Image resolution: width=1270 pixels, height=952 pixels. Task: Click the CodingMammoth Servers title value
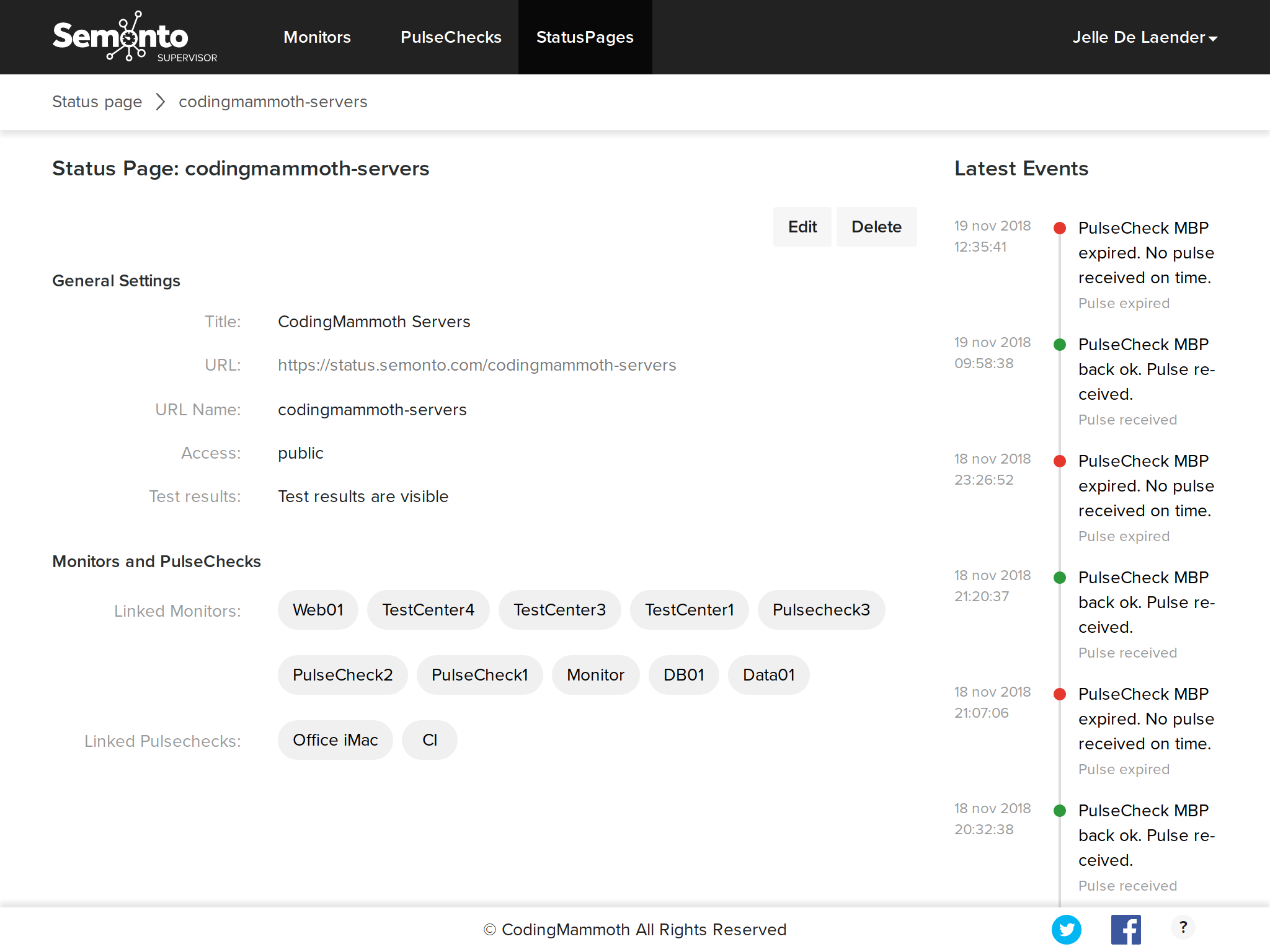374,322
